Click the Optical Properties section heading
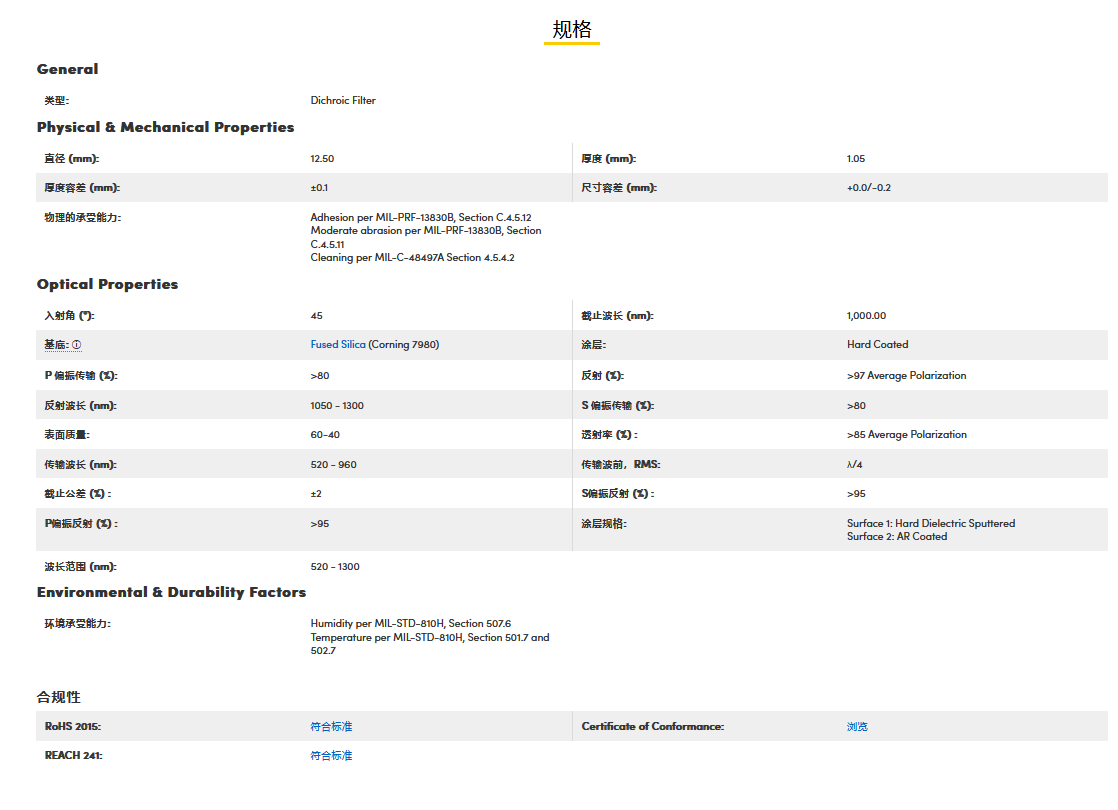This screenshot has width=1118, height=810. pos(107,284)
